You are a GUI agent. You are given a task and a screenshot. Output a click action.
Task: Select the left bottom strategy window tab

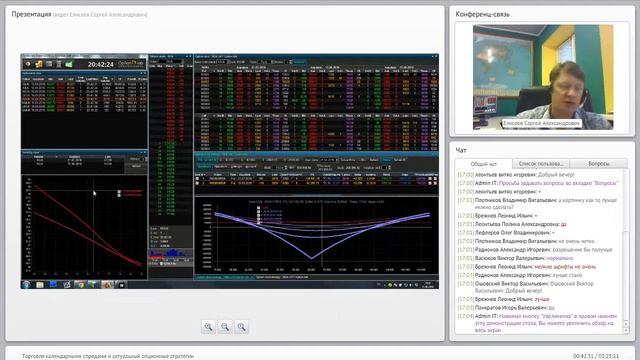click(224, 277)
